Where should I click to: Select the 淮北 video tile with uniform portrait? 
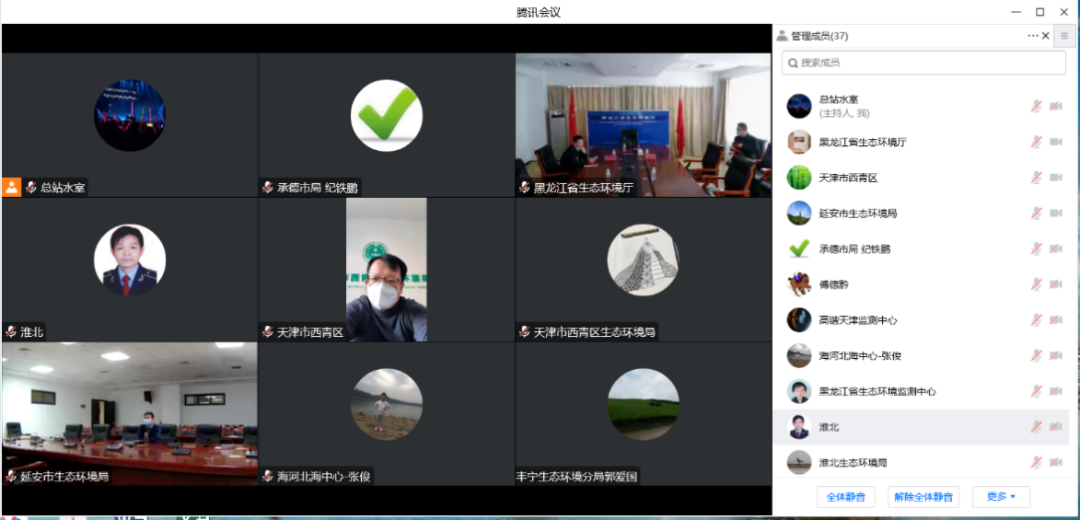point(130,270)
